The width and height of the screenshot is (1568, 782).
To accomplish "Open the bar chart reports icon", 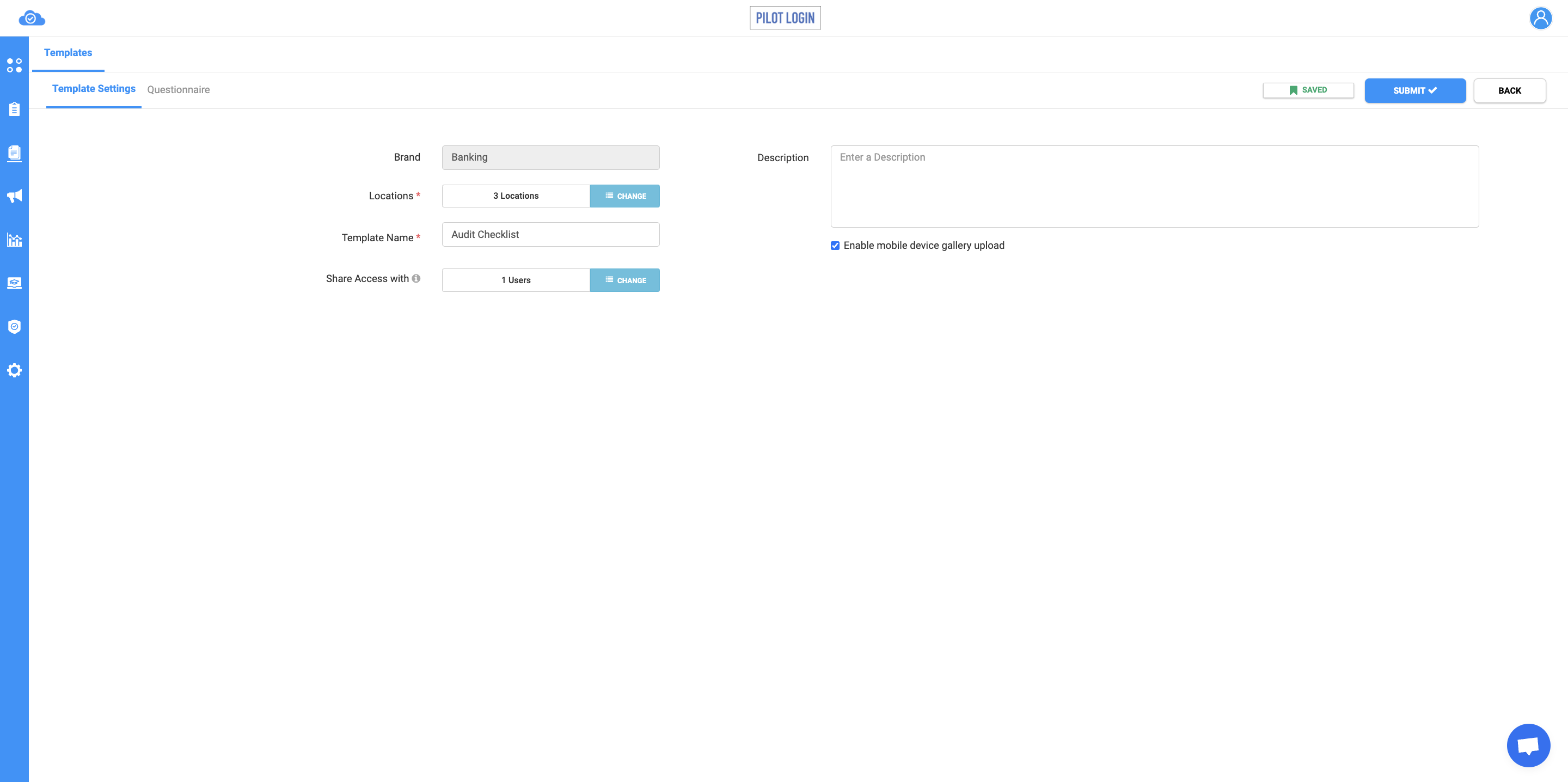I will click(14, 240).
